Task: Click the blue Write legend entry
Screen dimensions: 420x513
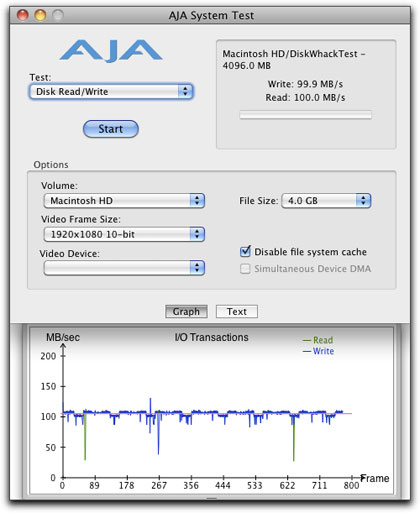Action: pyautogui.click(x=318, y=351)
